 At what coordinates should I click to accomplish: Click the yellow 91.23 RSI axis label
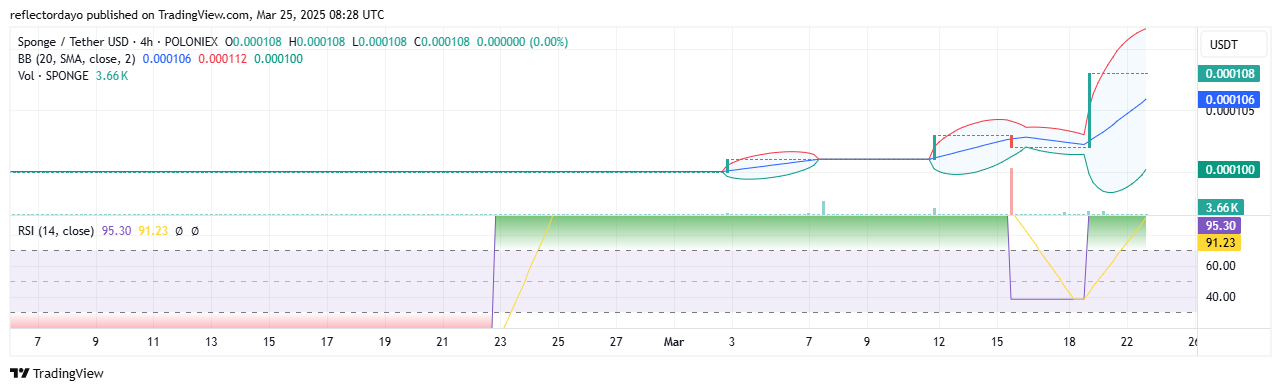(1221, 242)
